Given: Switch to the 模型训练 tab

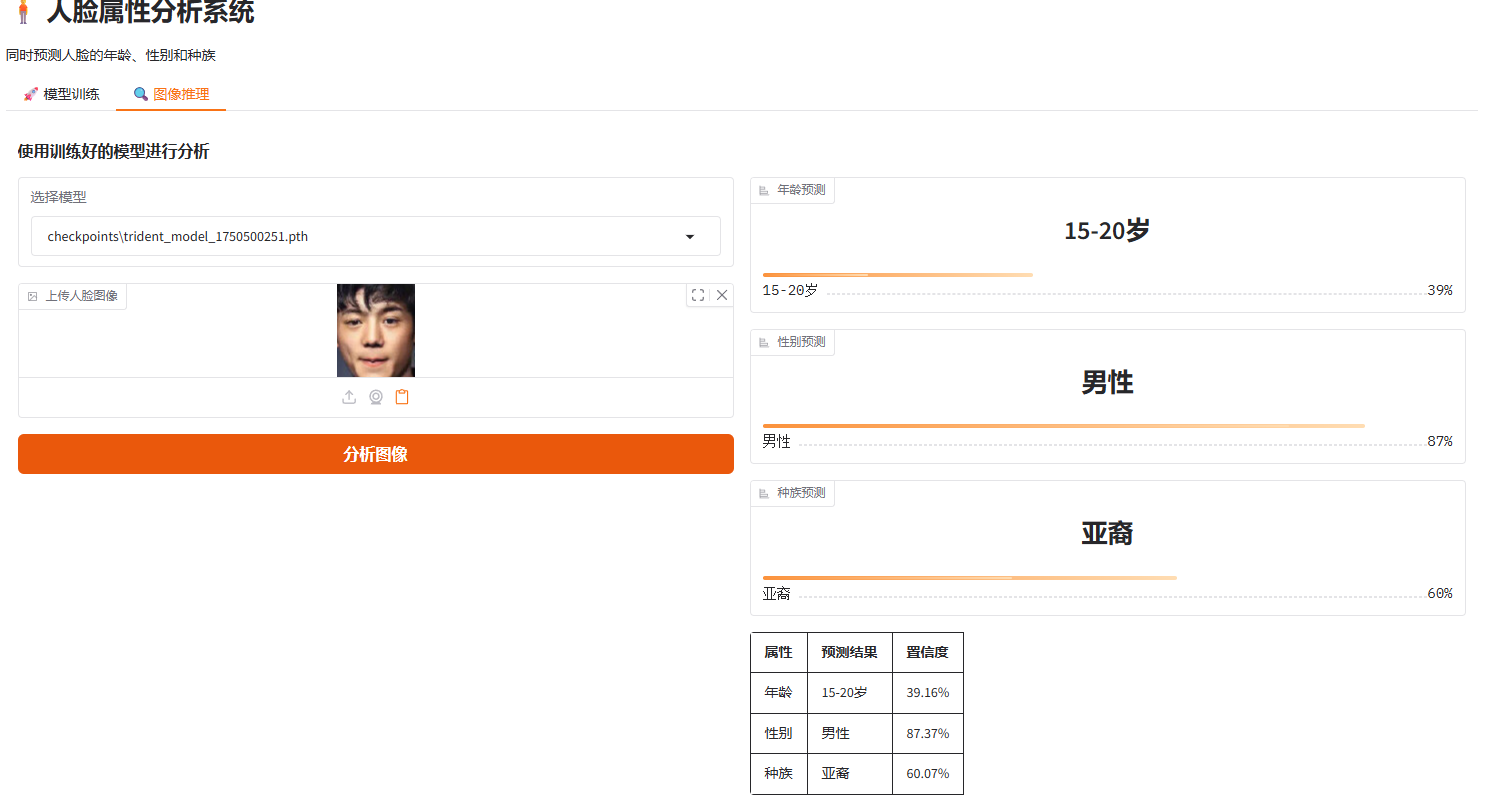Looking at the screenshot, I should pyautogui.click(x=60, y=93).
